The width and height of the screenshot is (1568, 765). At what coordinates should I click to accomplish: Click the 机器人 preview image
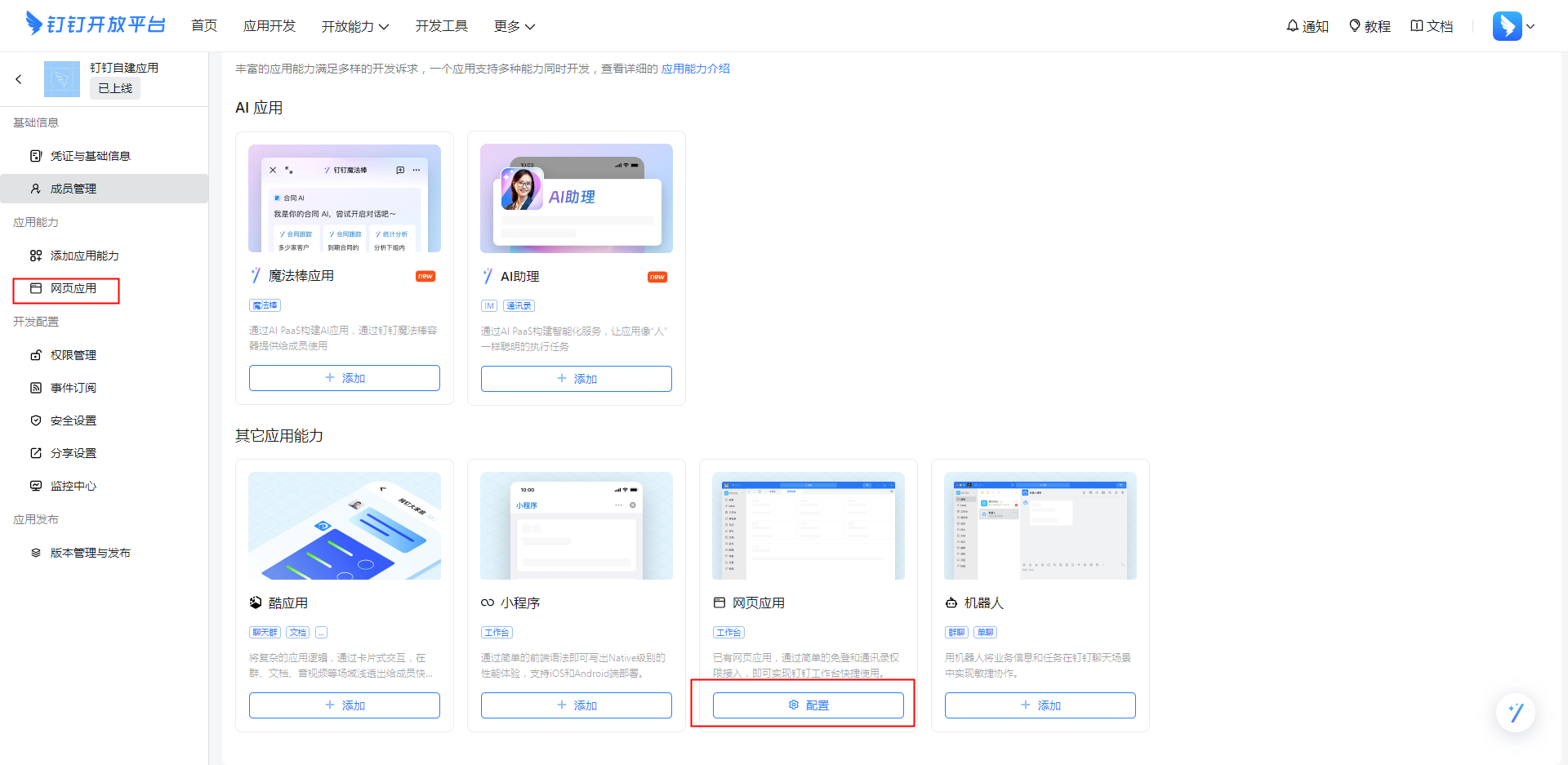click(1040, 526)
